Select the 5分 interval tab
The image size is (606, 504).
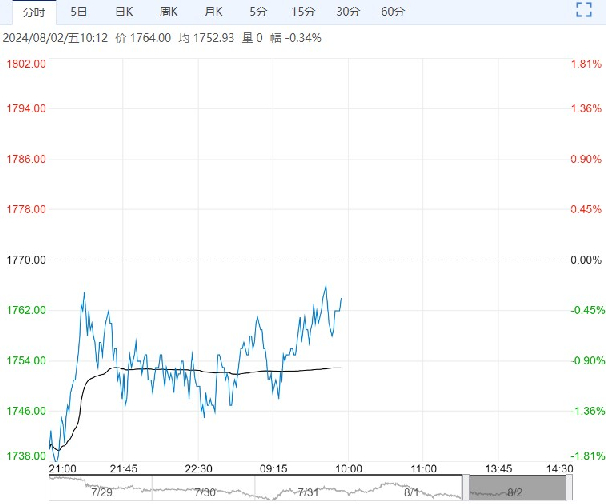click(258, 12)
